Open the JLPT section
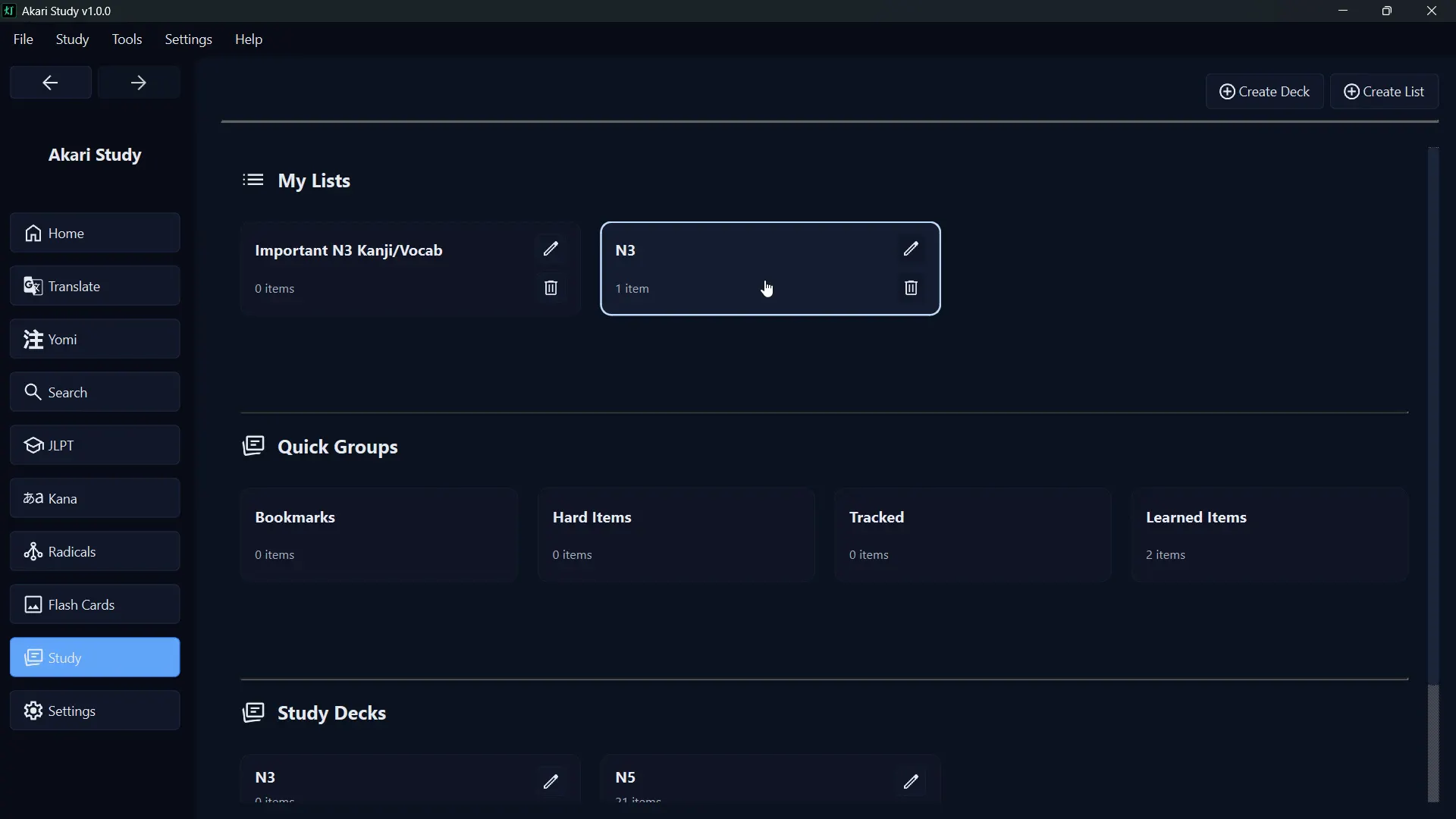This screenshot has width=1456, height=819. 95,445
